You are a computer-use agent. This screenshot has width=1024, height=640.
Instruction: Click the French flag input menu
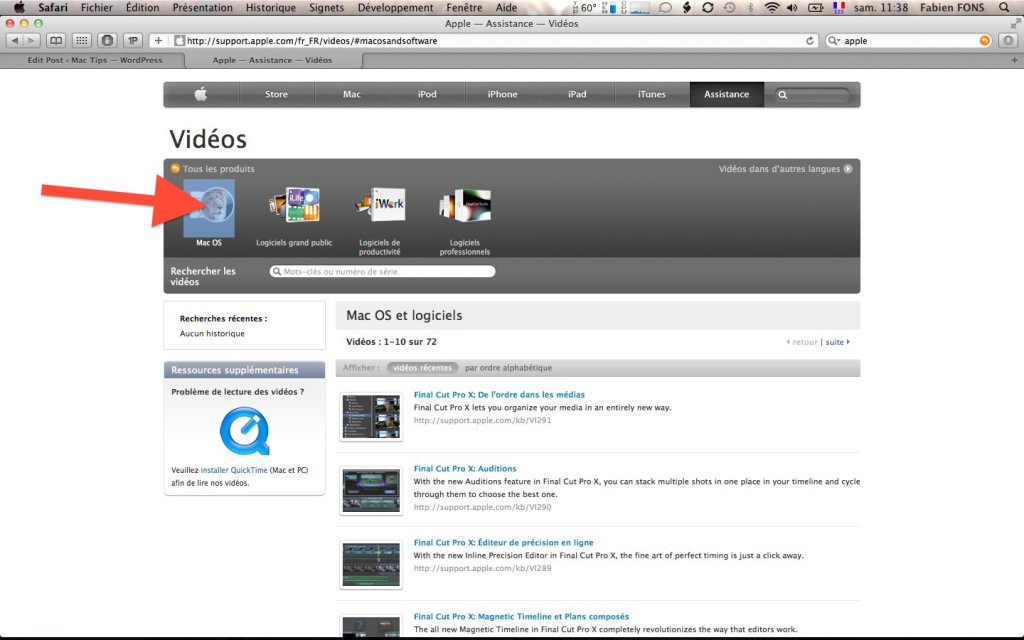pyautogui.click(x=839, y=8)
